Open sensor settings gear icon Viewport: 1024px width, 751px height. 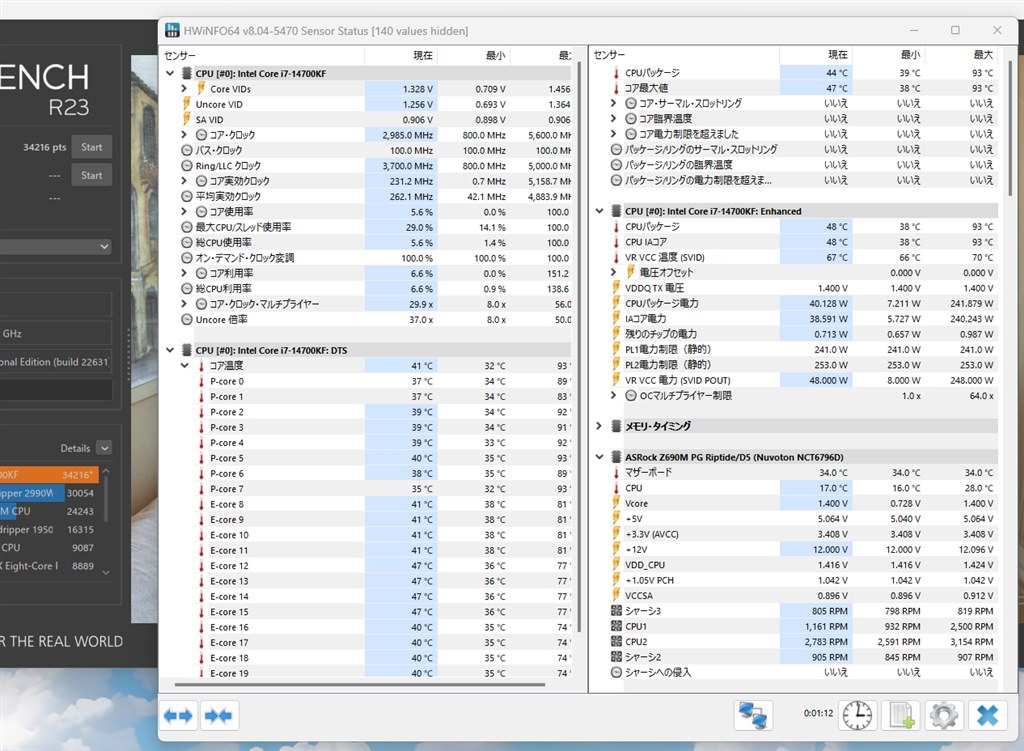(944, 716)
